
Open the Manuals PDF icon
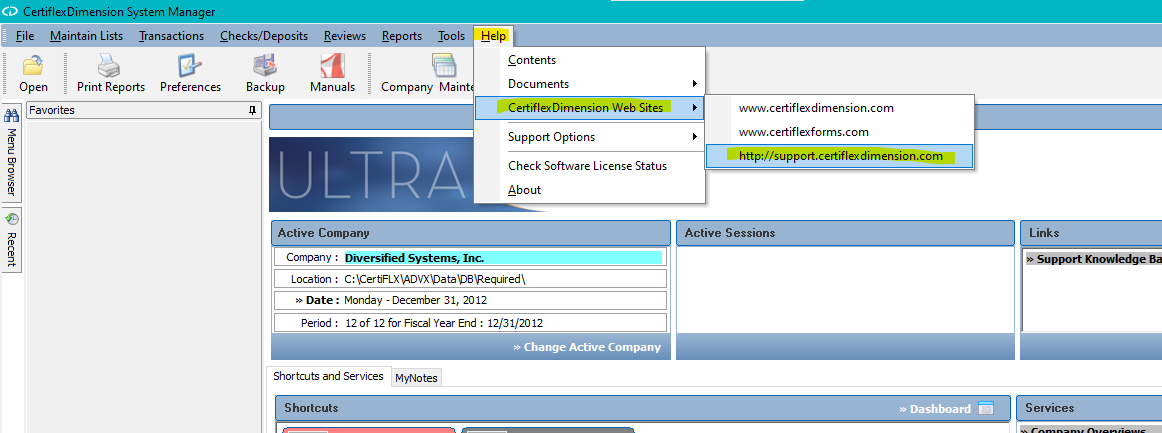coord(332,66)
